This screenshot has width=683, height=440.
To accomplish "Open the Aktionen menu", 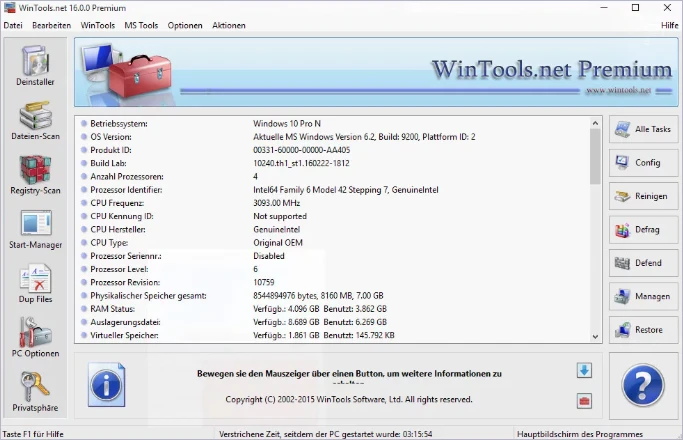I will (229, 25).
